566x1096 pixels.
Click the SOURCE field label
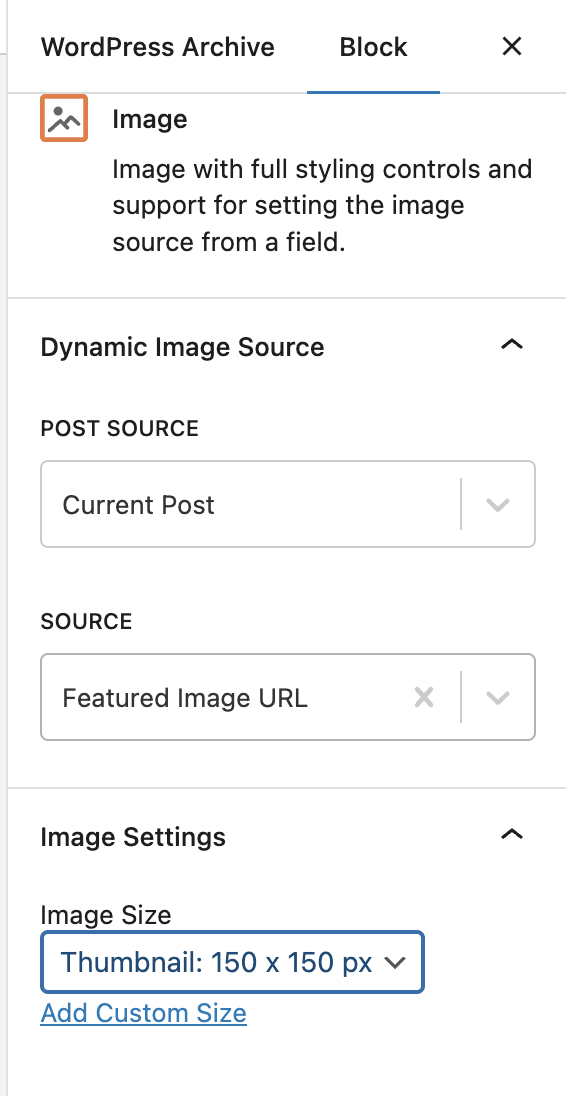pos(86,621)
